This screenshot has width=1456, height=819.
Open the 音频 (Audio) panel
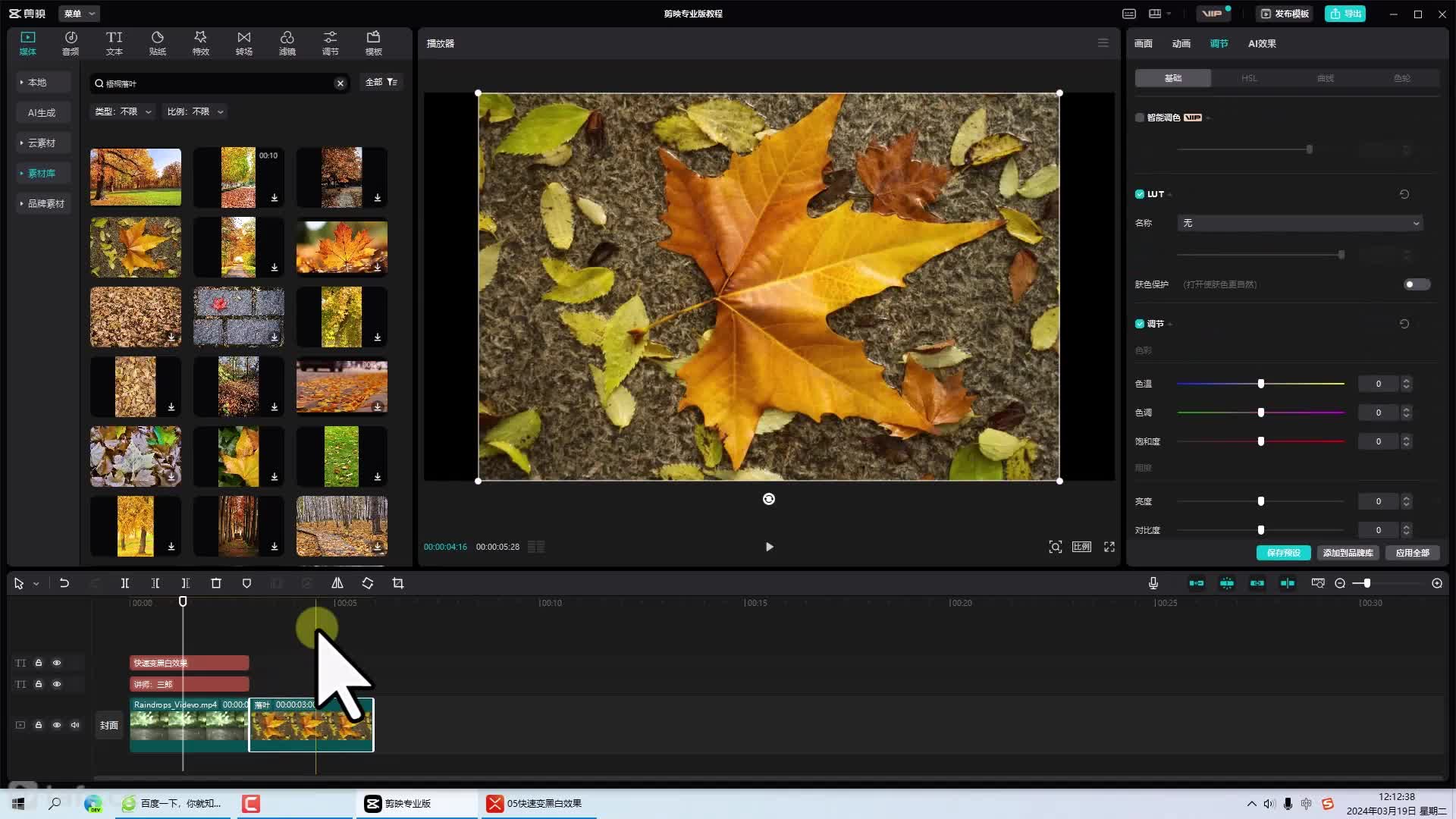tap(71, 43)
